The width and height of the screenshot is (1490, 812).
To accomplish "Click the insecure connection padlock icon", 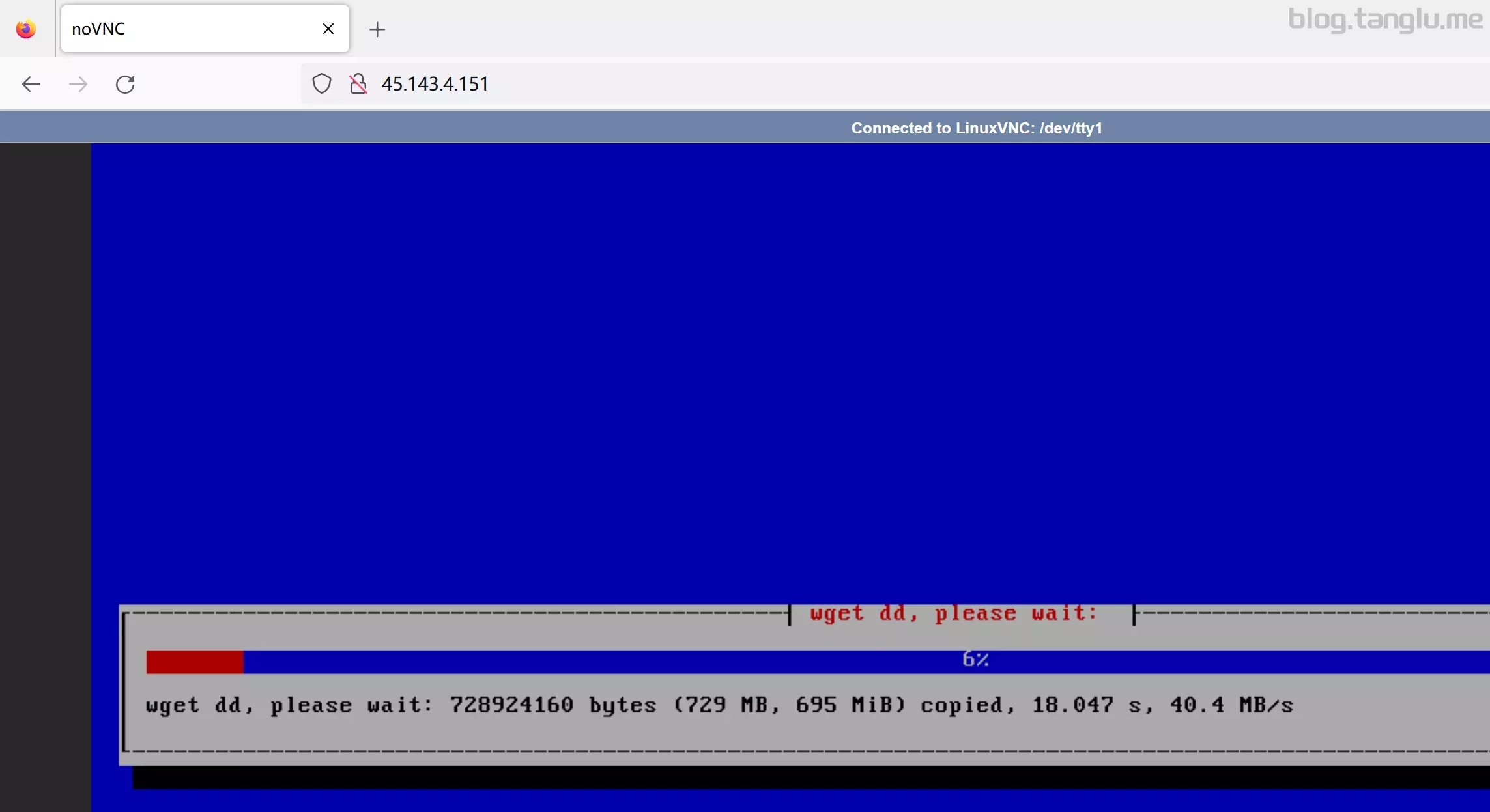I will click(x=358, y=84).
